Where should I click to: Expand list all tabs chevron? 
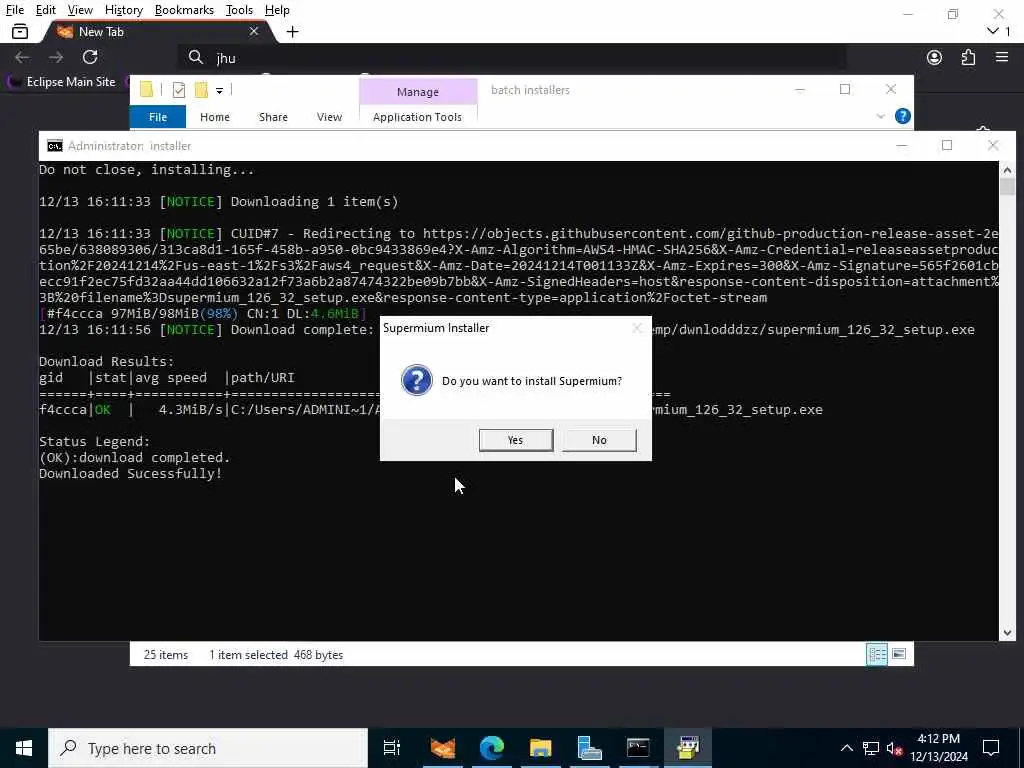pyautogui.click(x=993, y=31)
